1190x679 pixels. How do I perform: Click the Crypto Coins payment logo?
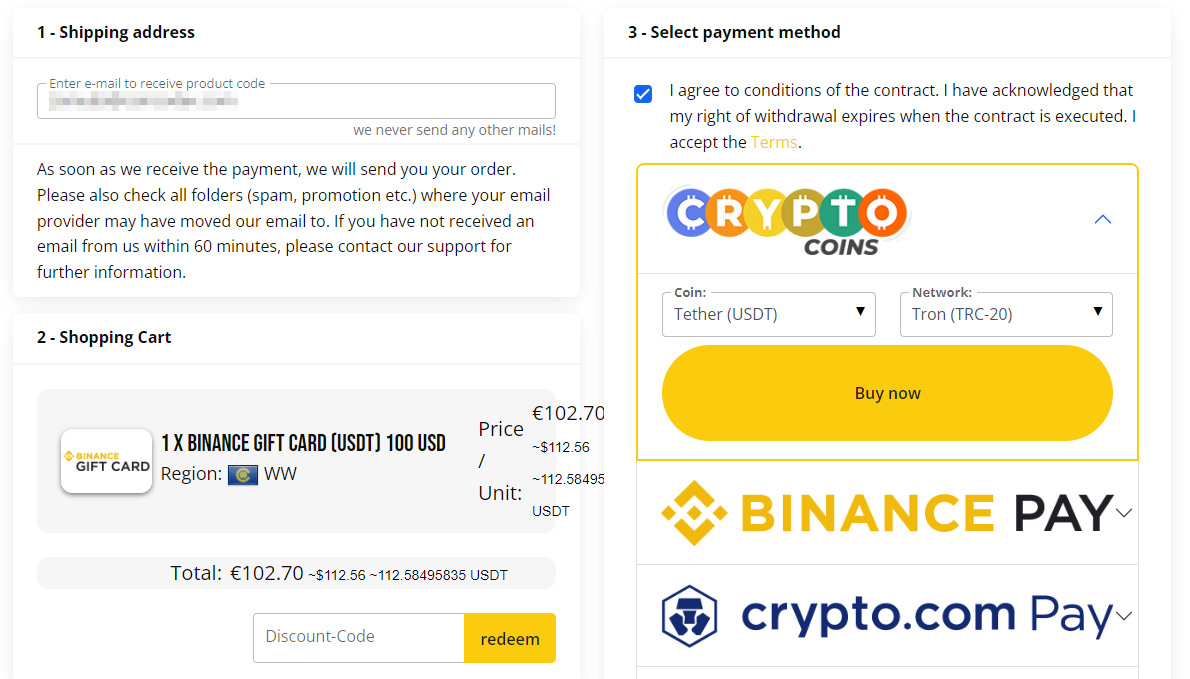pos(786,211)
